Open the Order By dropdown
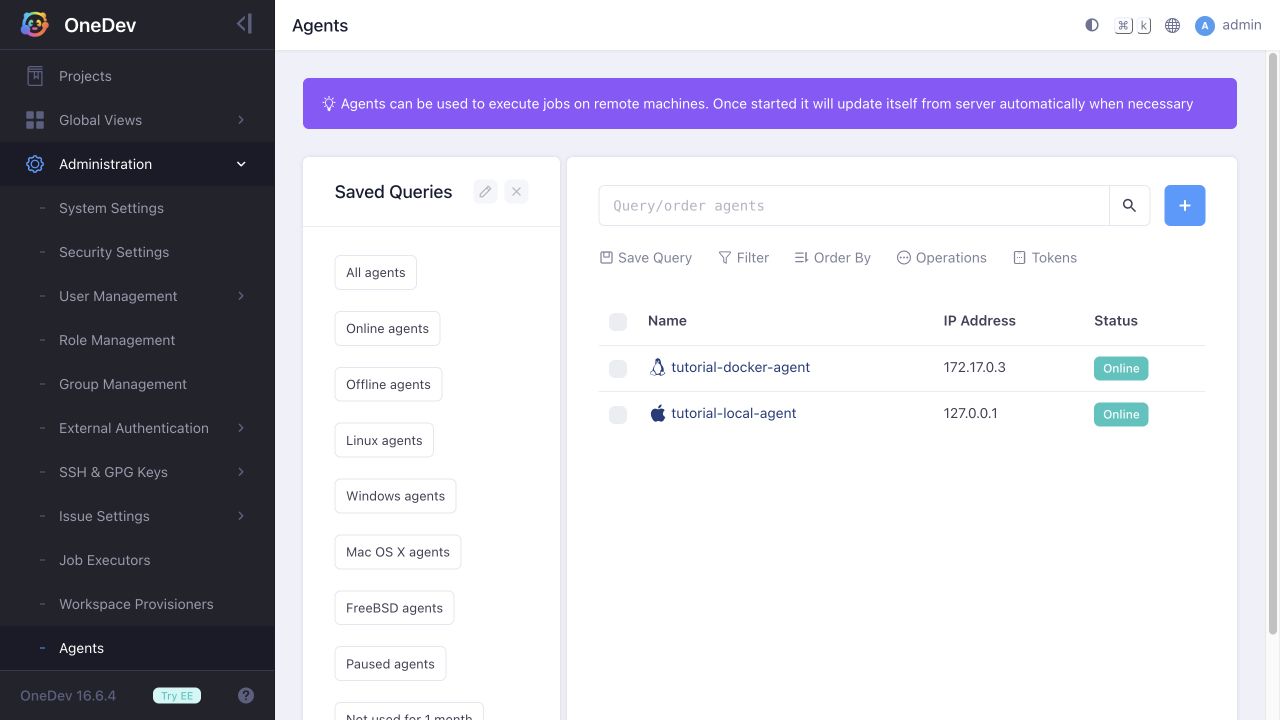 point(833,257)
